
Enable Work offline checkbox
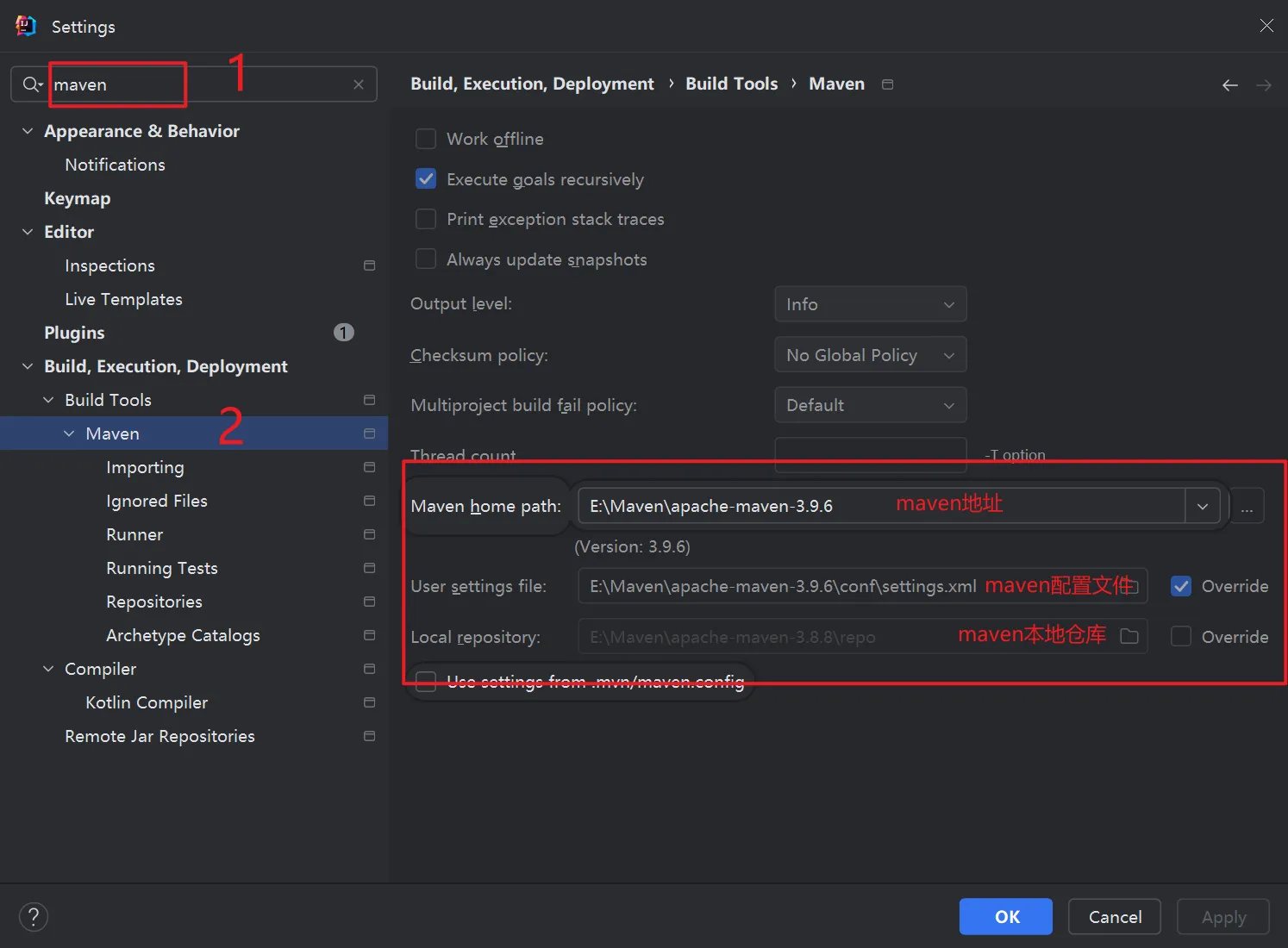tap(426, 139)
